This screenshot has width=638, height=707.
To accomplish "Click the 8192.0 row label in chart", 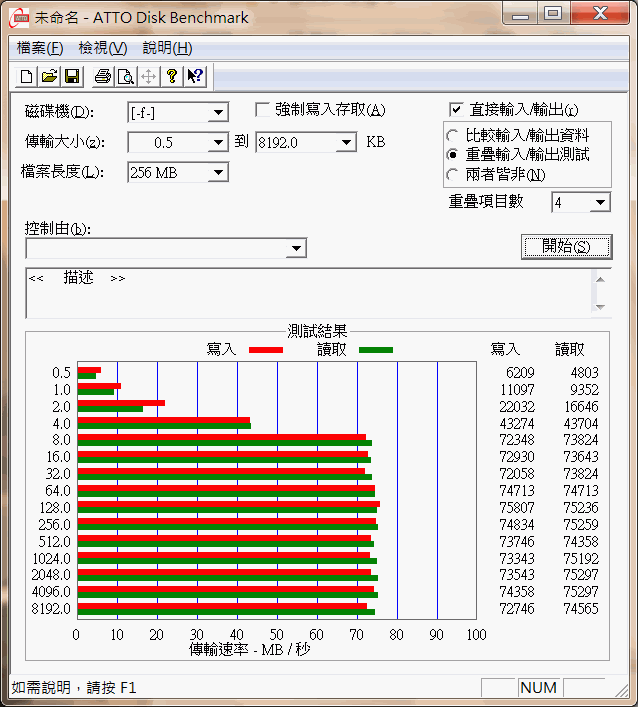I will (51, 609).
